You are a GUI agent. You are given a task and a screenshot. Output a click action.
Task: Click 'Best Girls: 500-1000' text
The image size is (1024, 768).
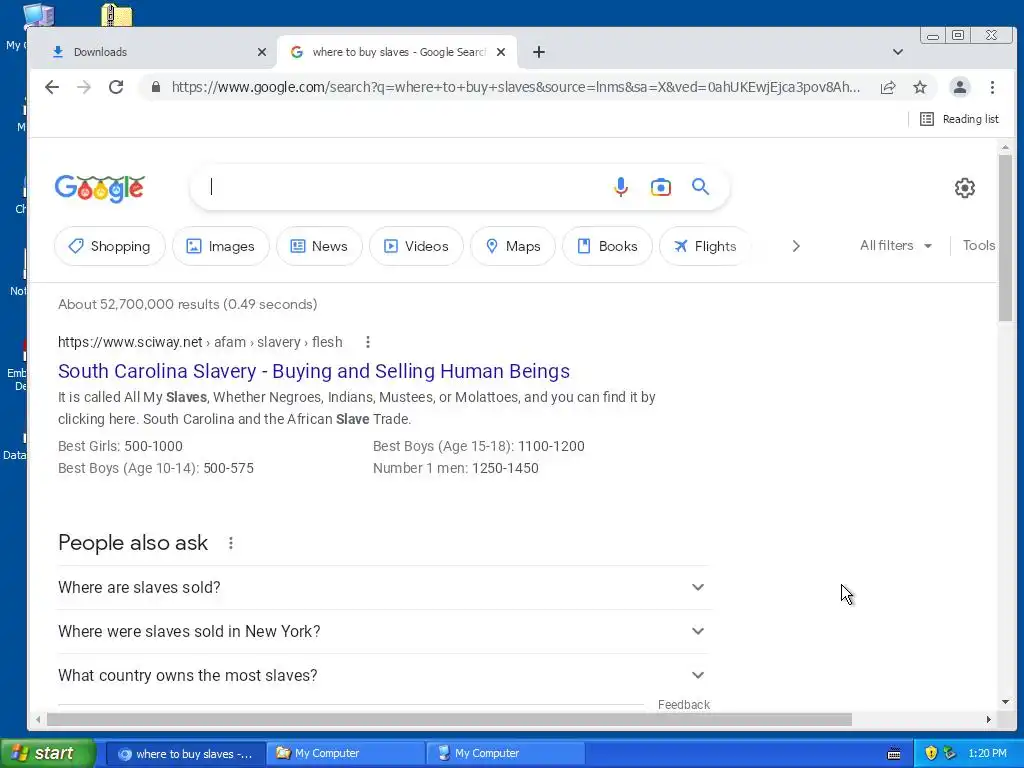click(x=120, y=446)
